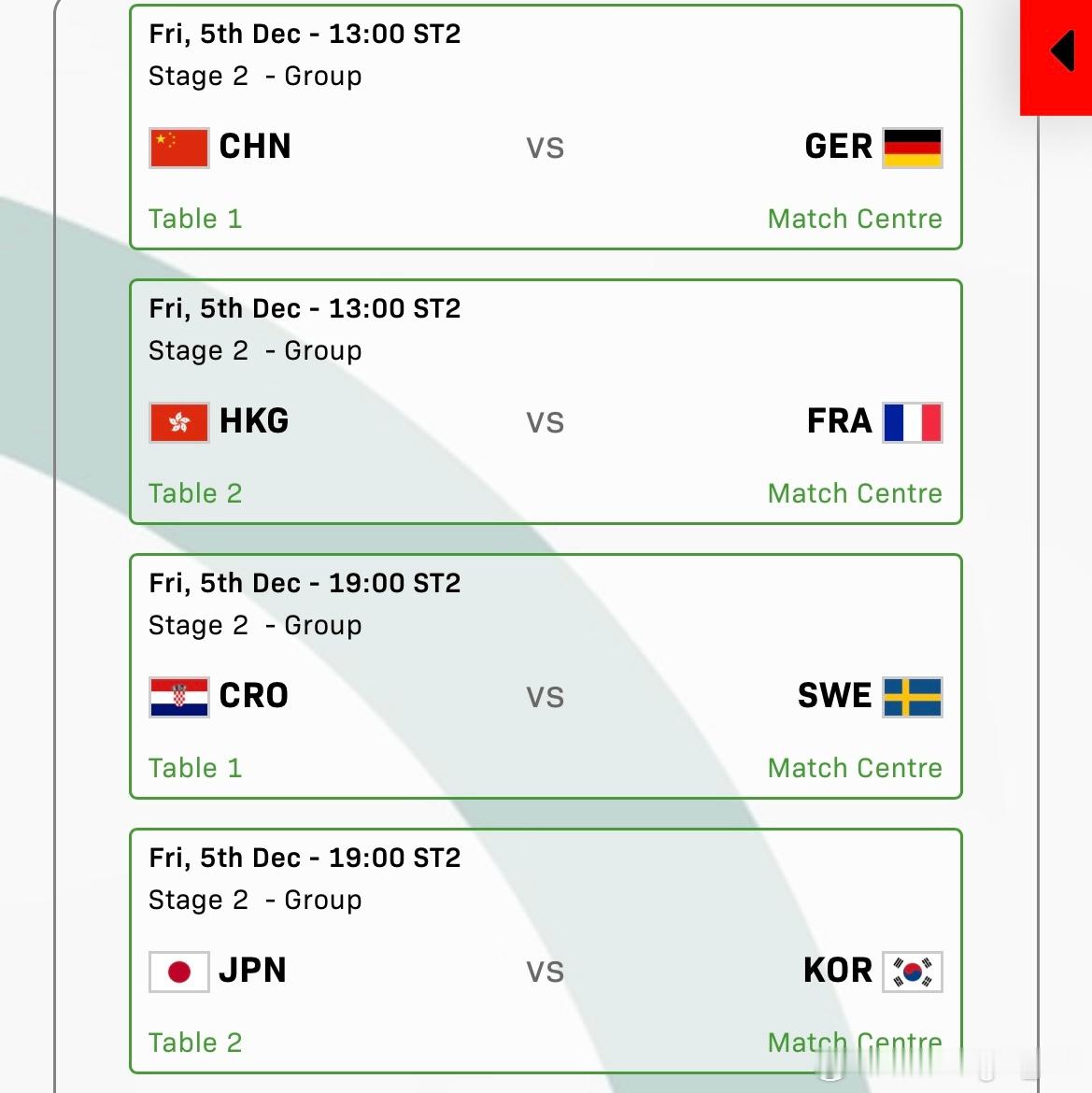Select Table 2 link in HKG match
Screen dimensions: 1092x1093
point(195,493)
